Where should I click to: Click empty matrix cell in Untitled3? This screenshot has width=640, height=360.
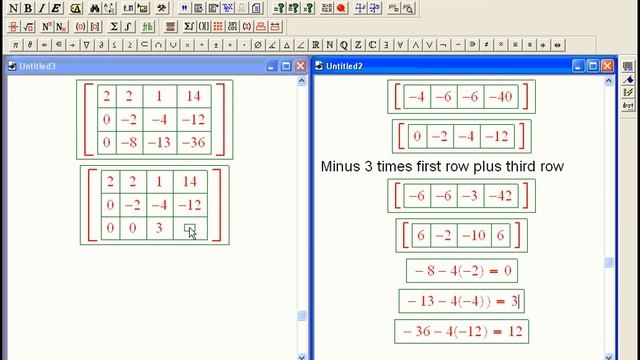(190, 228)
